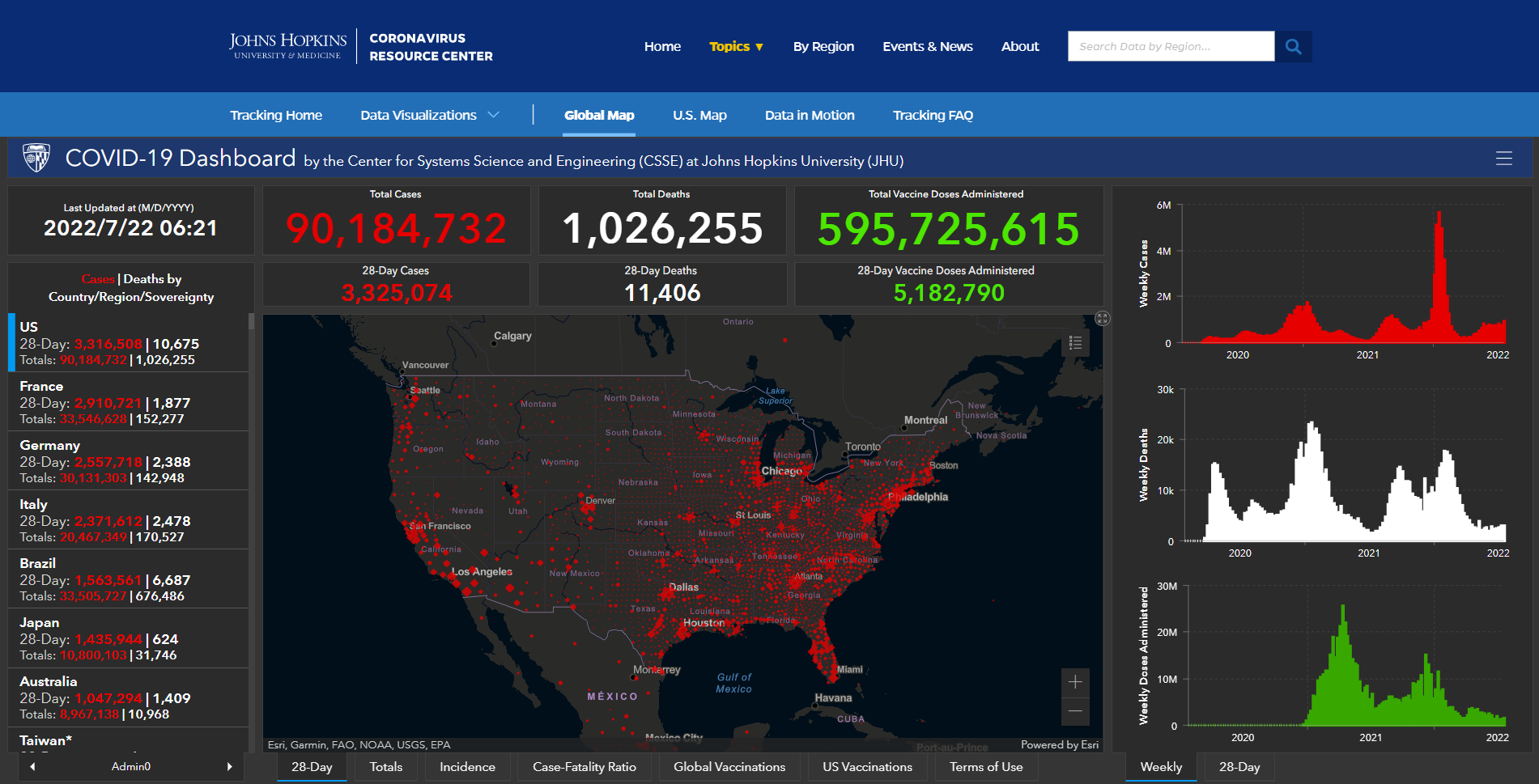The width and height of the screenshot is (1539, 784).
Task: Zoom out on the map
Action: tap(1075, 711)
